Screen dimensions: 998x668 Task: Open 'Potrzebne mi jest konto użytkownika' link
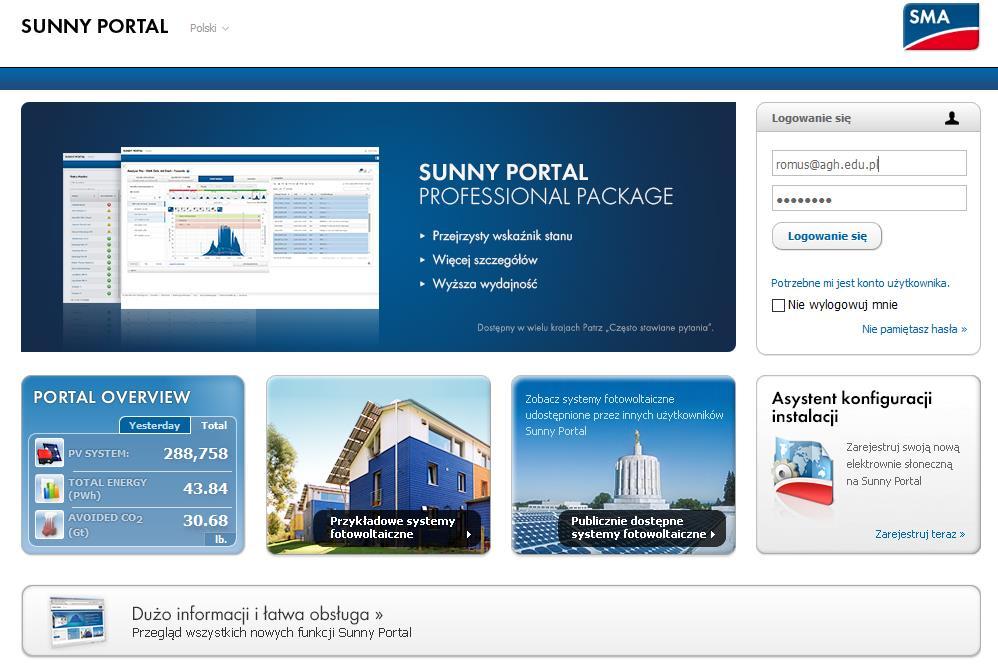[x=860, y=283]
